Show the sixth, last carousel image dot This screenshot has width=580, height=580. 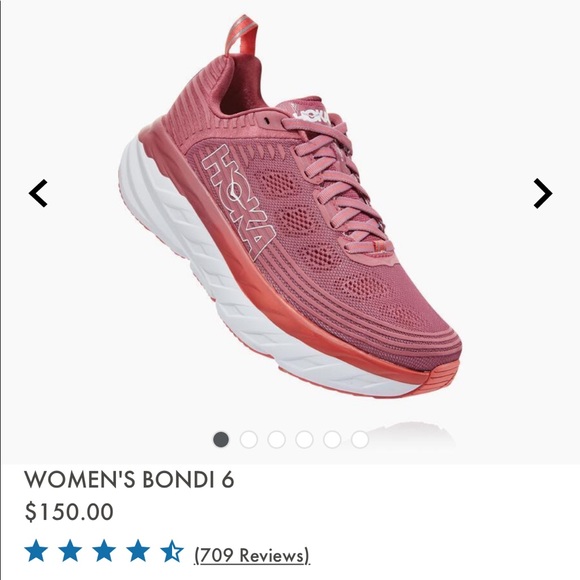tap(360, 439)
